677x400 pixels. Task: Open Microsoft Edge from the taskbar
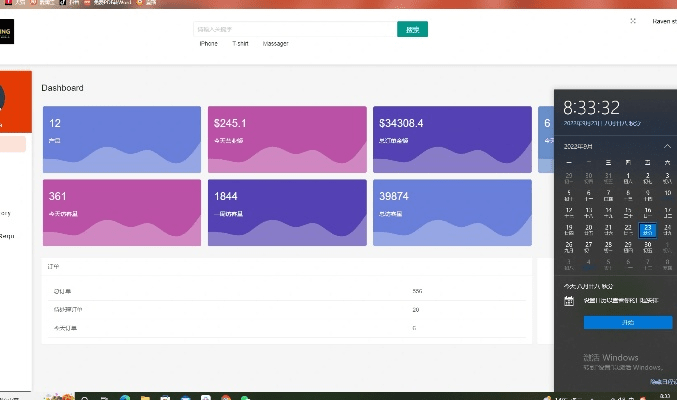[124, 396]
